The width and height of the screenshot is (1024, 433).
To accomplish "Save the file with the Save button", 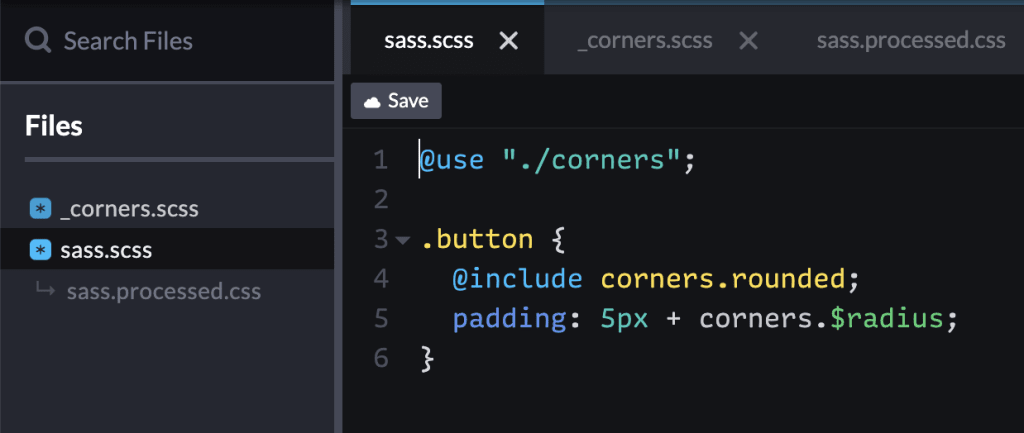I will (x=396, y=101).
